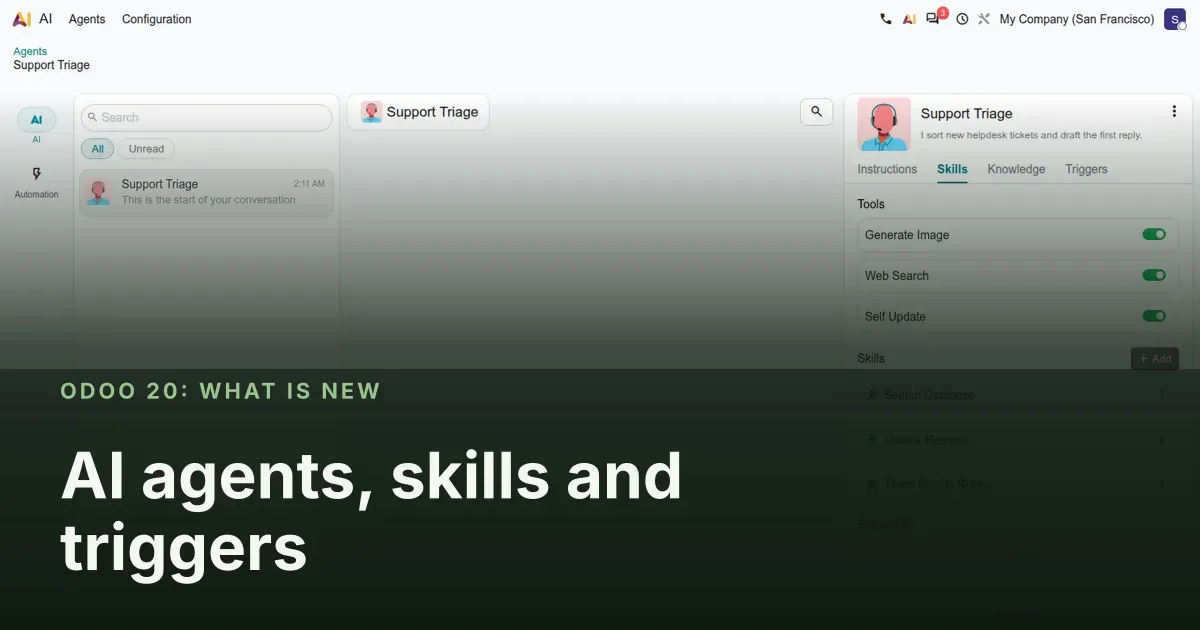Select the Unread conversations filter
The image size is (1200, 630).
pyautogui.click(x=146, y=149)
